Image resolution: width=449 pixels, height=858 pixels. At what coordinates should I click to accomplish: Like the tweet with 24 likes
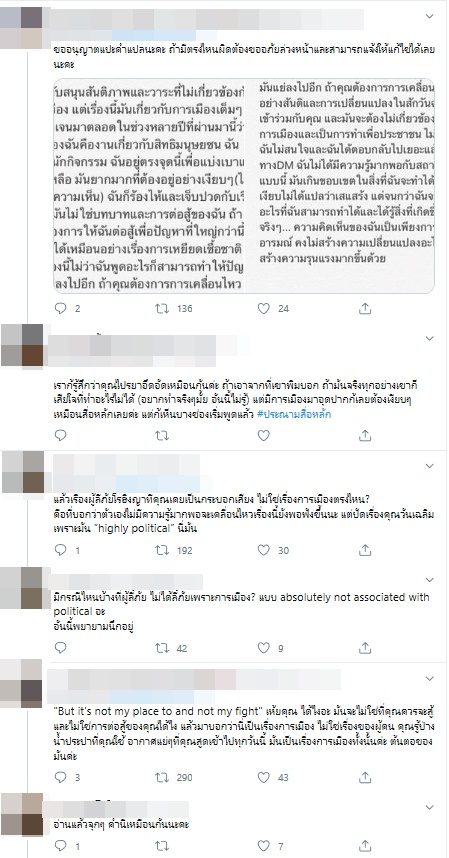[264, 309]
